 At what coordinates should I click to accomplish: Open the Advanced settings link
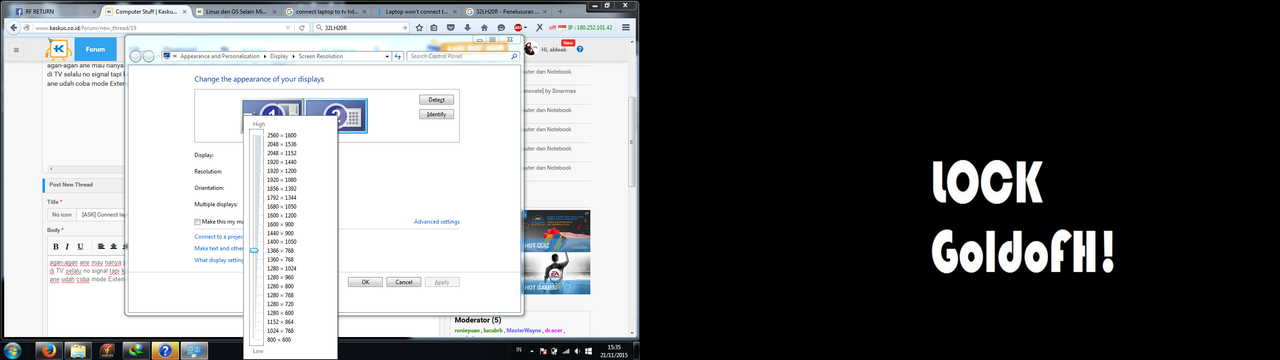(437, 222)
